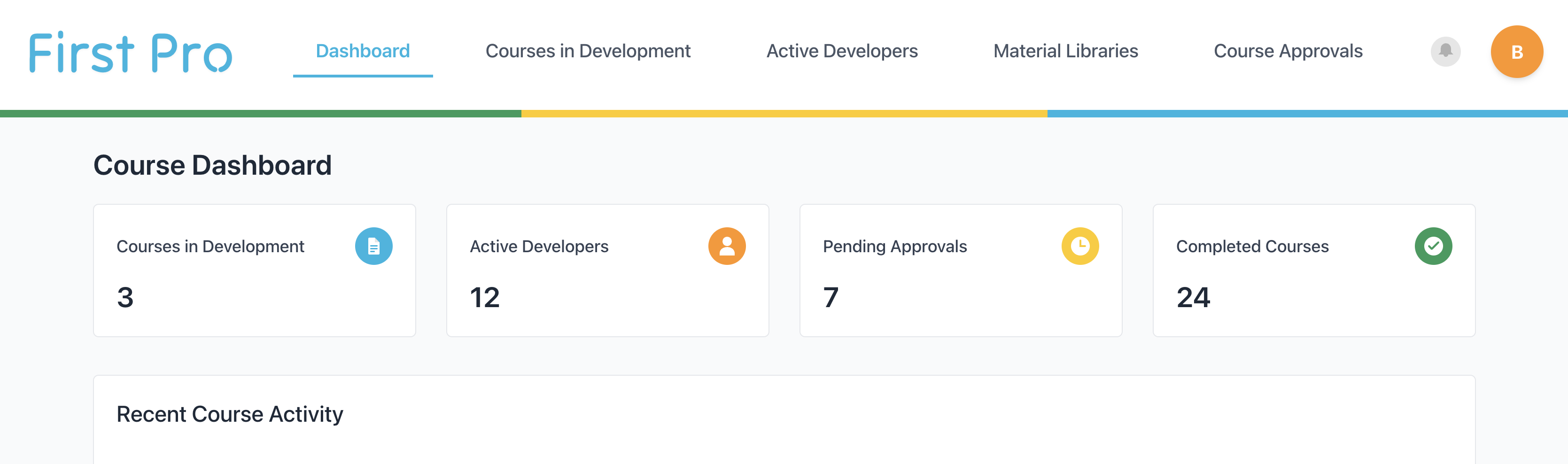Select the Dashboard tab
The height and width of the screenshot is (464, 1568).
click(x=363, y=51)
